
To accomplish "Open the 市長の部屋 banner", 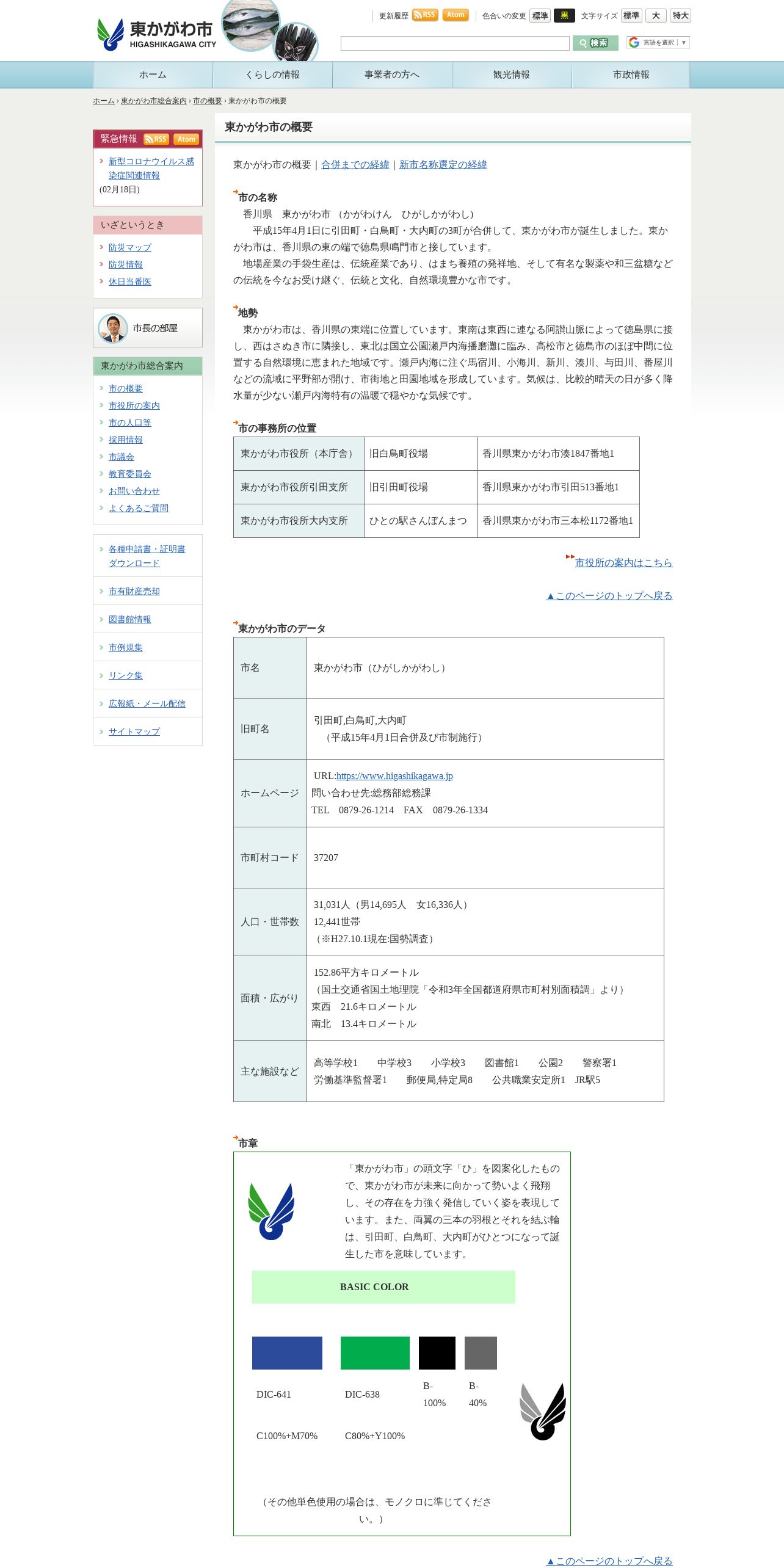I will (x=148, y=328).
